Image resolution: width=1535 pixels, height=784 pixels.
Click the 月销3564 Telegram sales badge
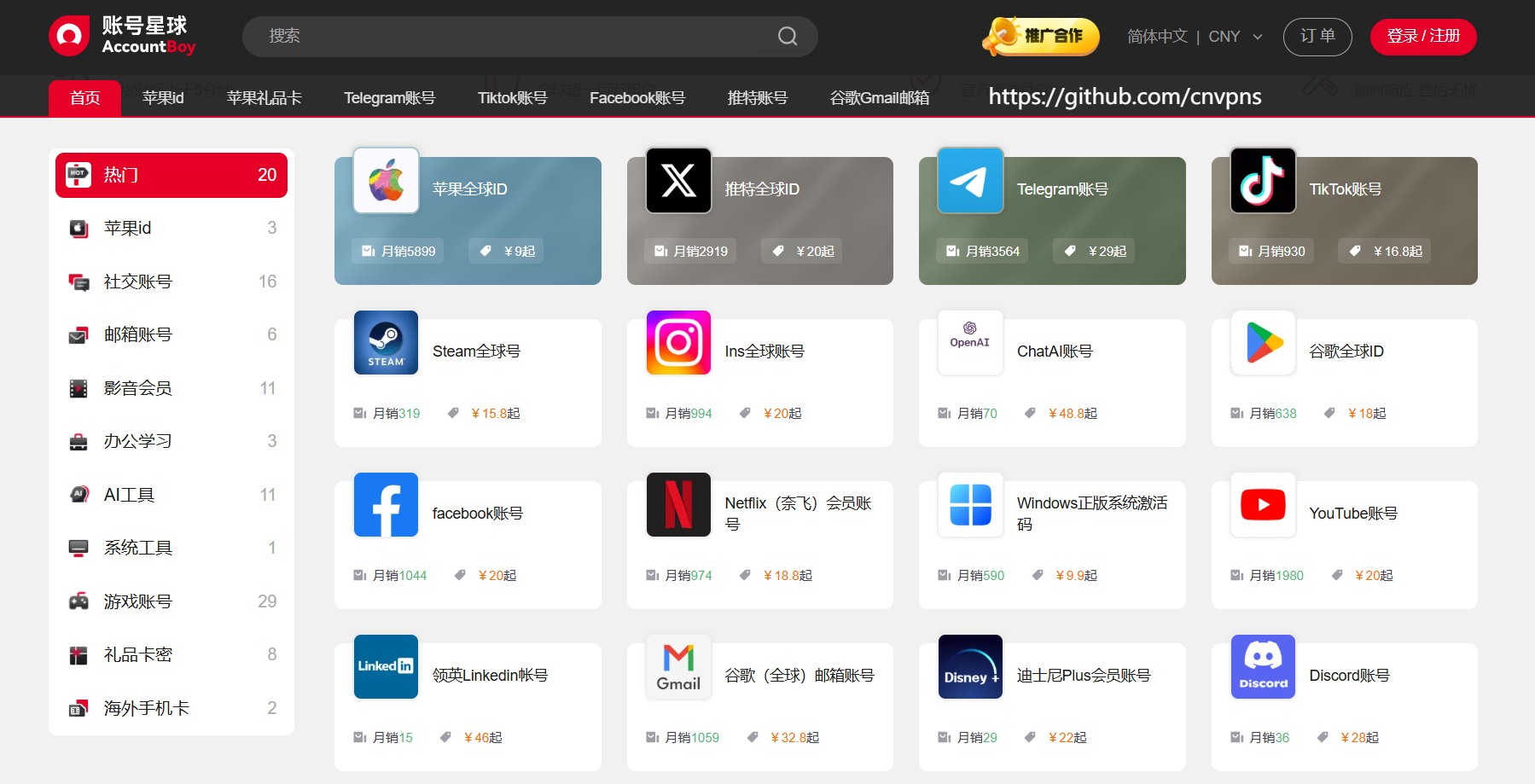(982, 251)
